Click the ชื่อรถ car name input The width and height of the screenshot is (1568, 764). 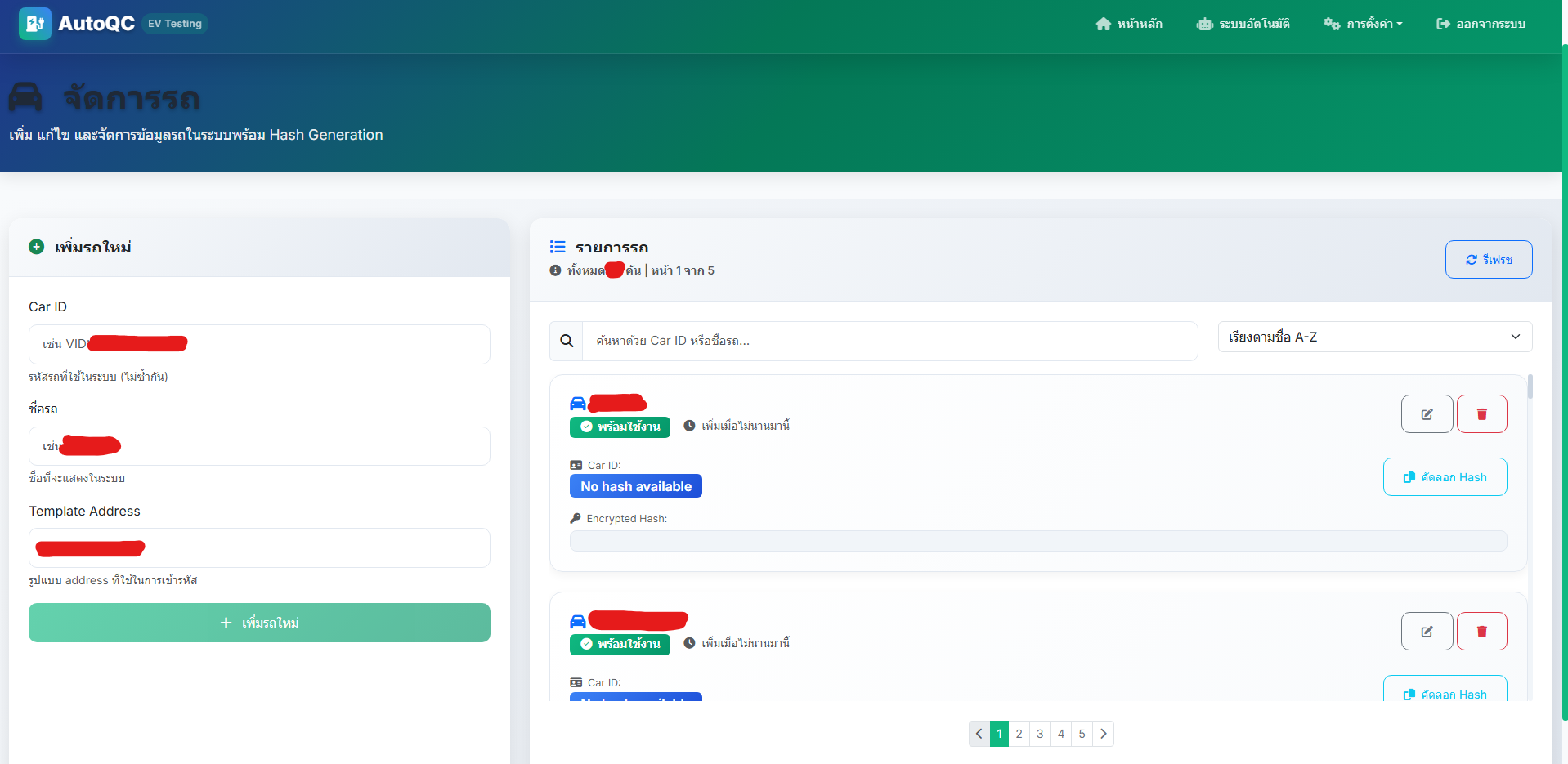point(259,446)
